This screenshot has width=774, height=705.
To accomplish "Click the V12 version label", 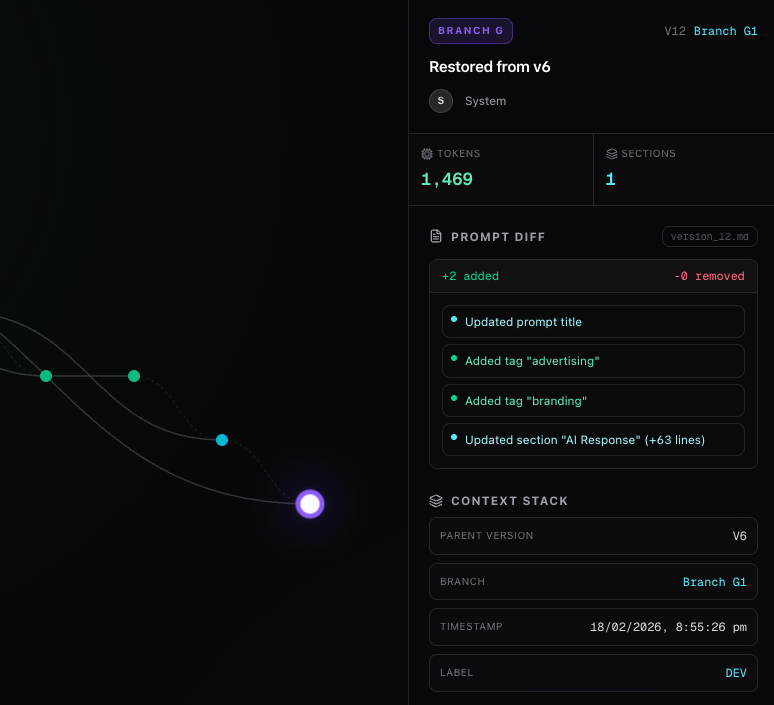I will click(675, 31).
